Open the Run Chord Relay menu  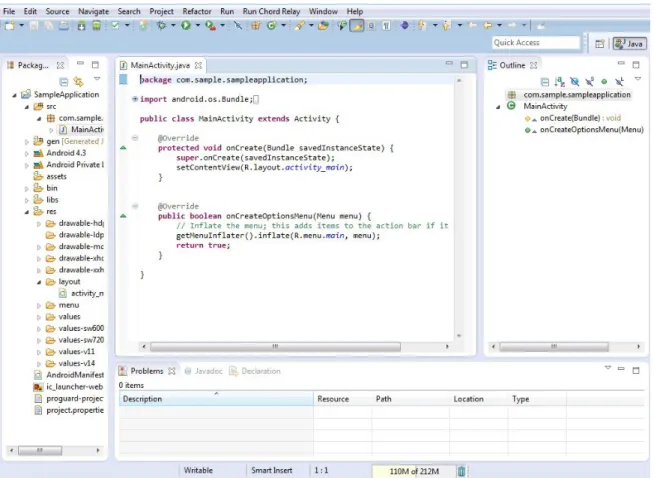(271, 11)
